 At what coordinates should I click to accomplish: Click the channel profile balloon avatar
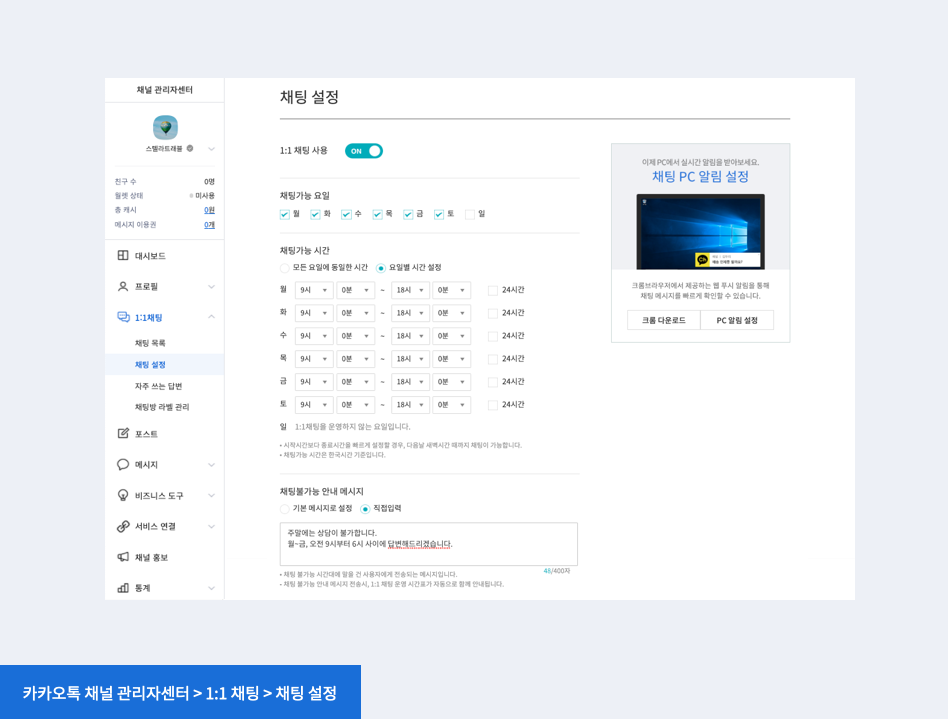point(165,127)
